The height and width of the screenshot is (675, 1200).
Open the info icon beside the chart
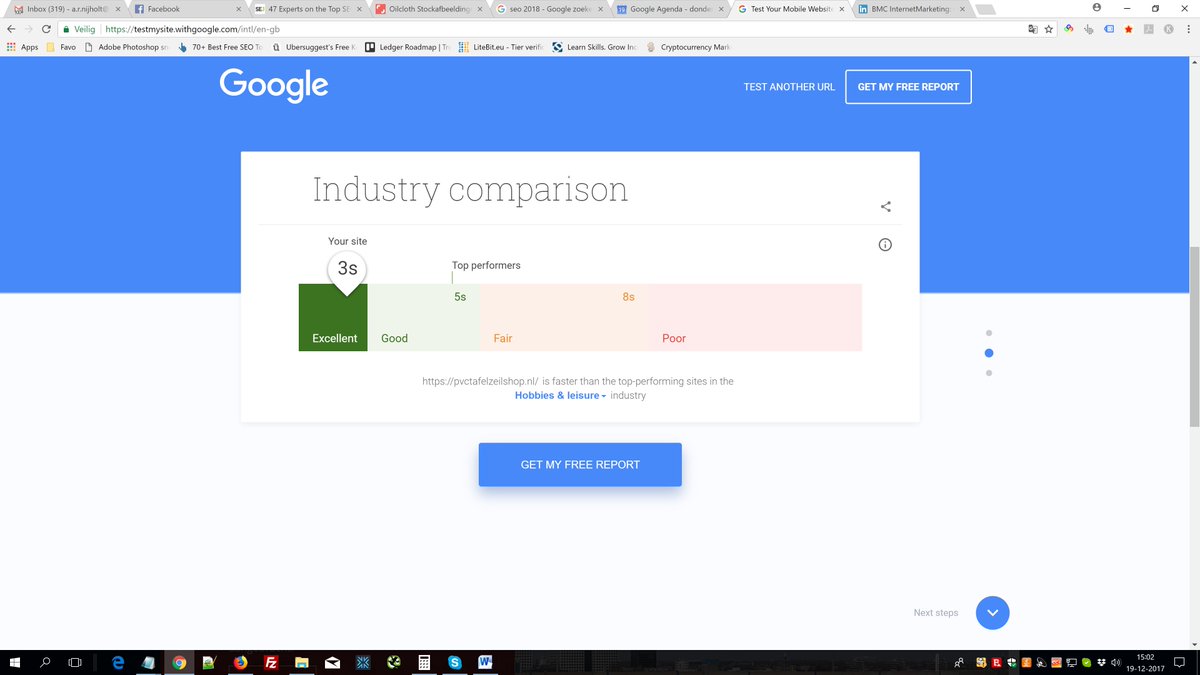tap(885, 245)
